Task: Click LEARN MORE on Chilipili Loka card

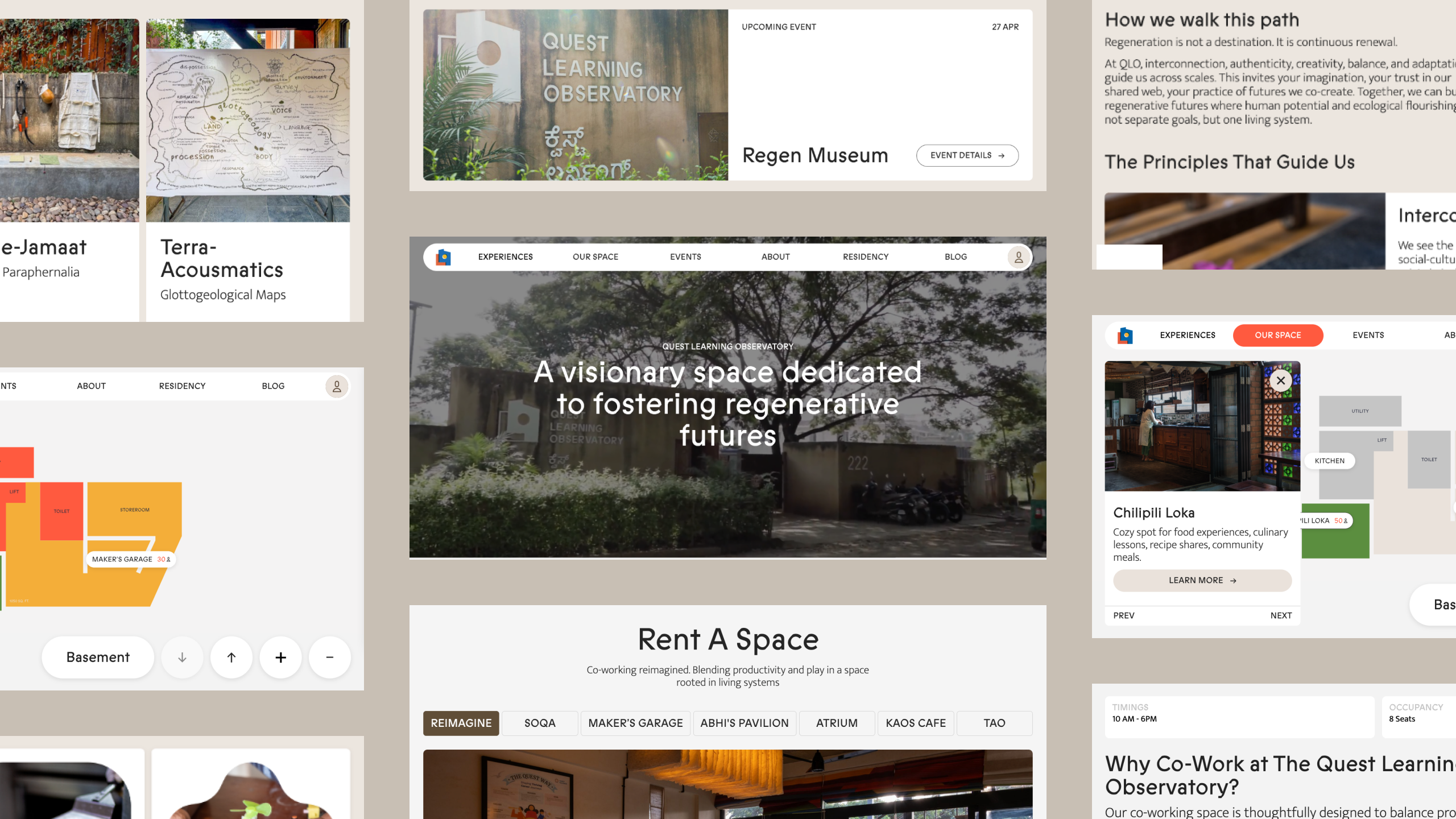Action: point(1202,580)
